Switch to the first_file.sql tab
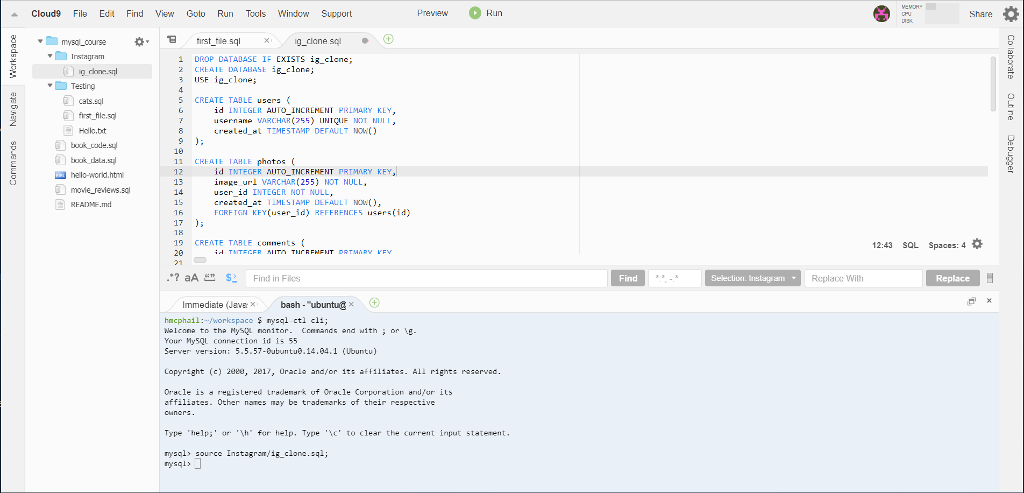Viewport: 1024px width, 493px height. point(219,41)
